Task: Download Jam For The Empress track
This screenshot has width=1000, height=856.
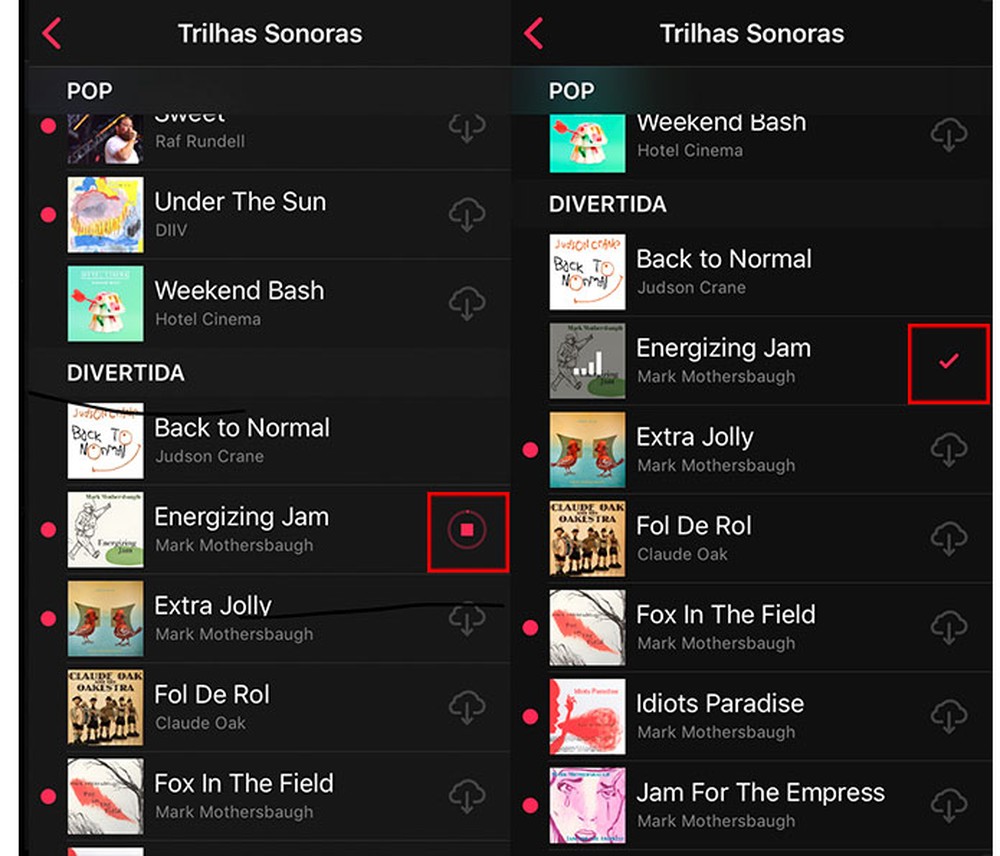Action: pos(948,805)
